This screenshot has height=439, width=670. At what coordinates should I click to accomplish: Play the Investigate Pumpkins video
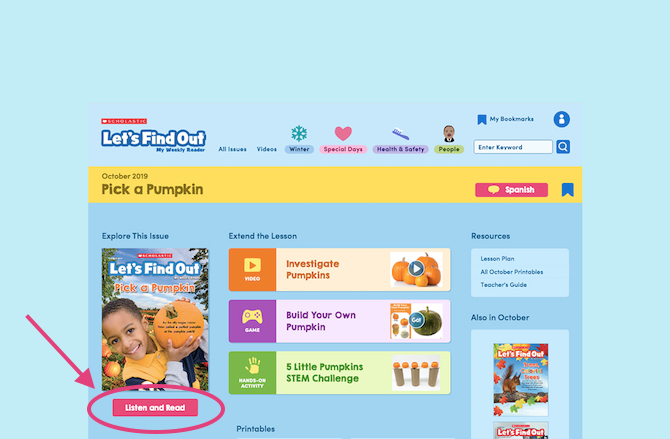339,270
